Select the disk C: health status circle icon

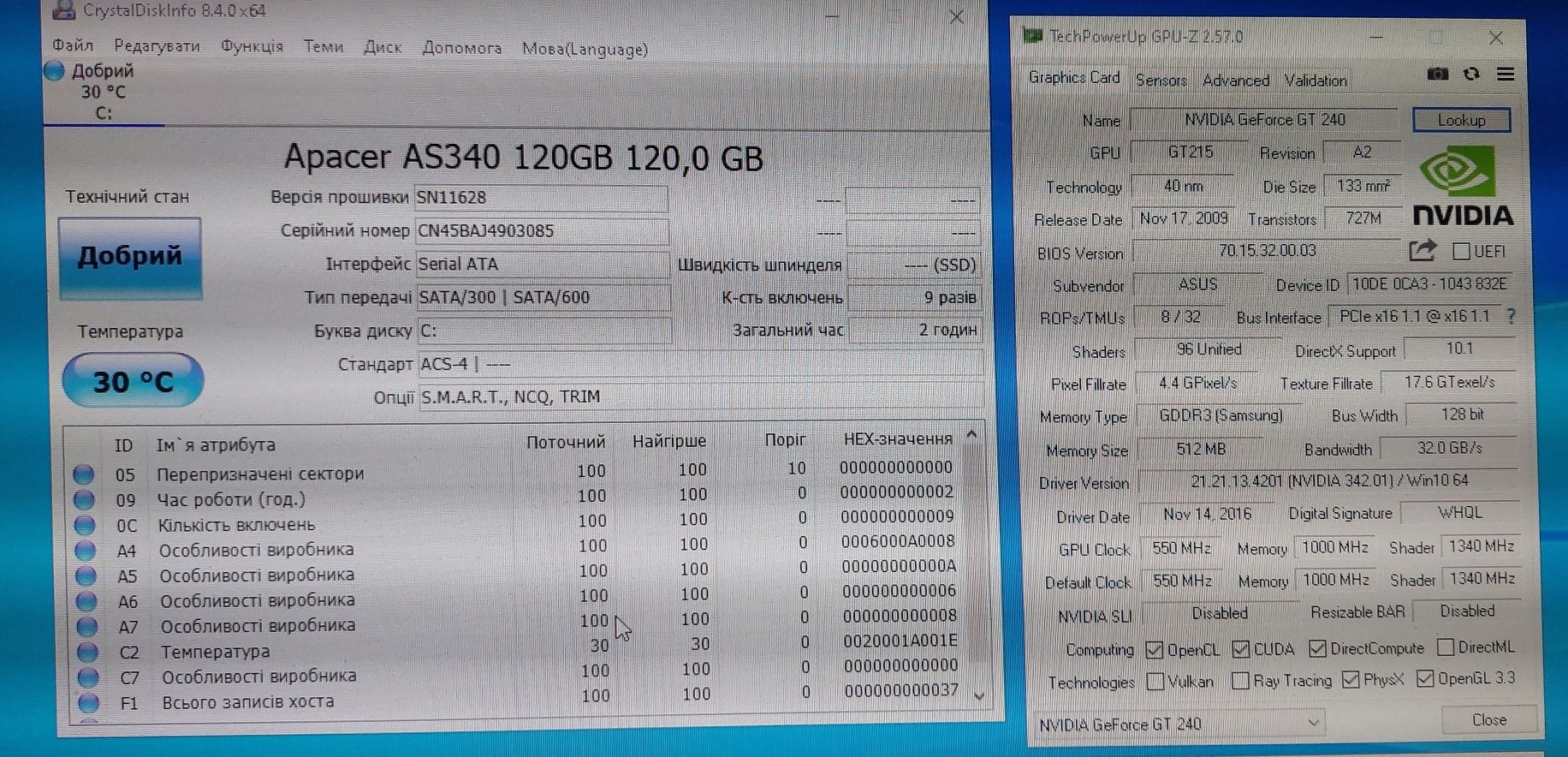(x=54, y=71)
